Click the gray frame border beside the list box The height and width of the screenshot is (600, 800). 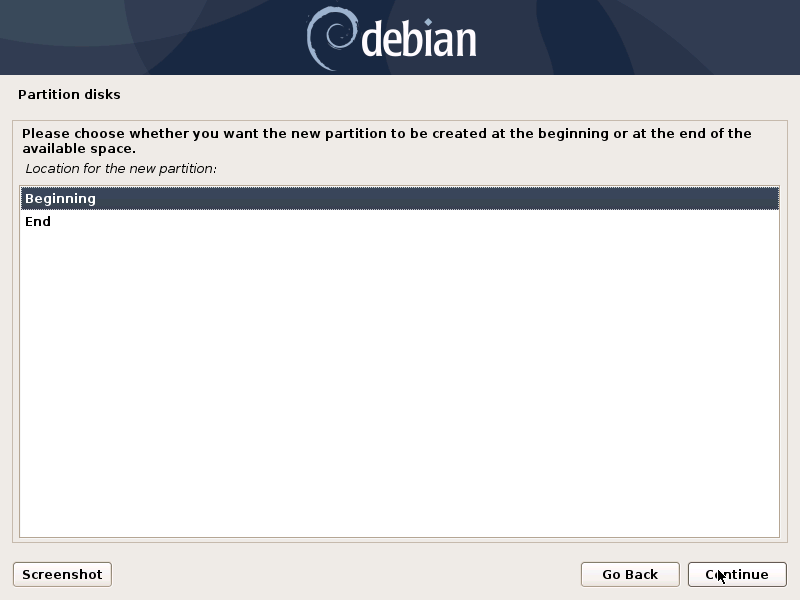coord(16,357)
